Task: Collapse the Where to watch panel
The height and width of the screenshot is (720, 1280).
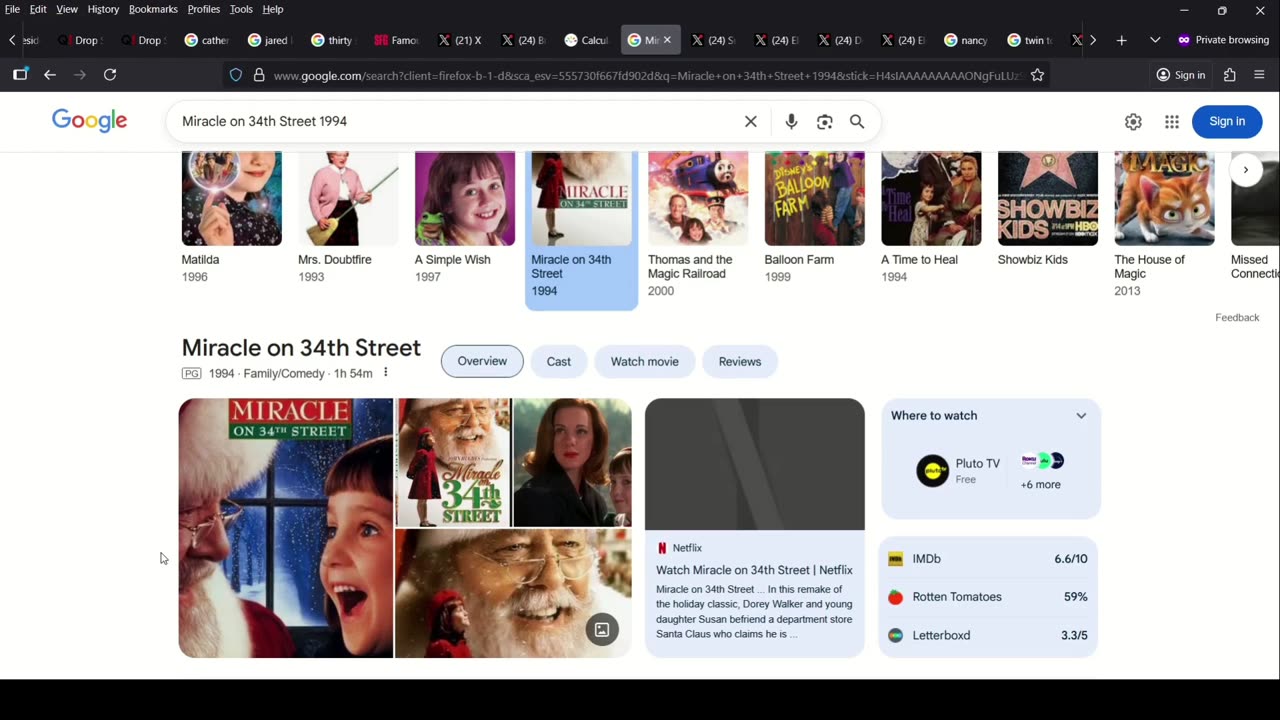Action: click(x=1081, y=416)
